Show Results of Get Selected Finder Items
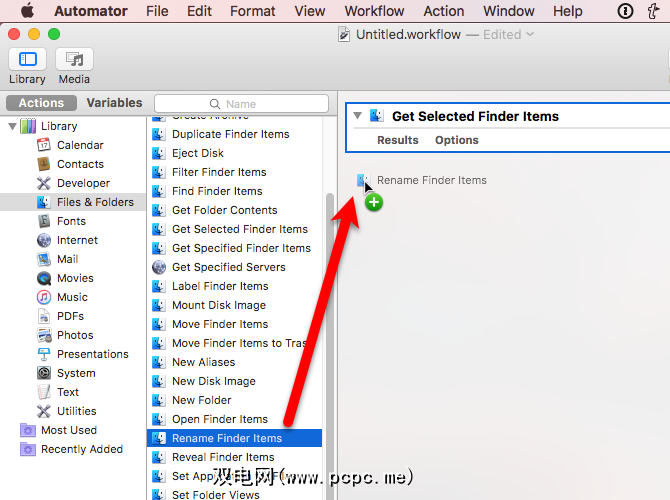This screenshot has width=670, height=500. pyautogui.click(x=398, y=140)
